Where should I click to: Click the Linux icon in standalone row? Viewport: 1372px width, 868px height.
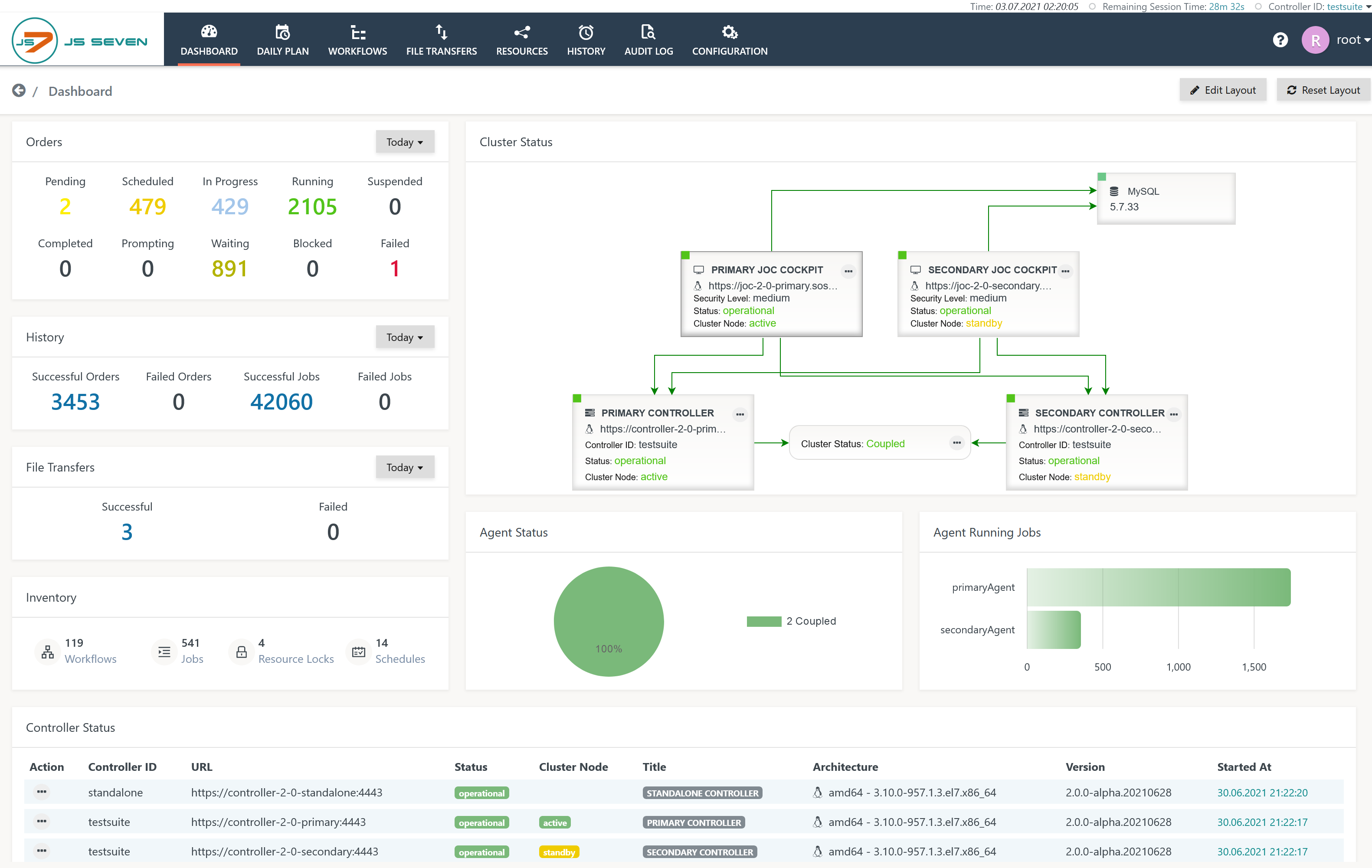pyautogui.click(x=818, y=792)
